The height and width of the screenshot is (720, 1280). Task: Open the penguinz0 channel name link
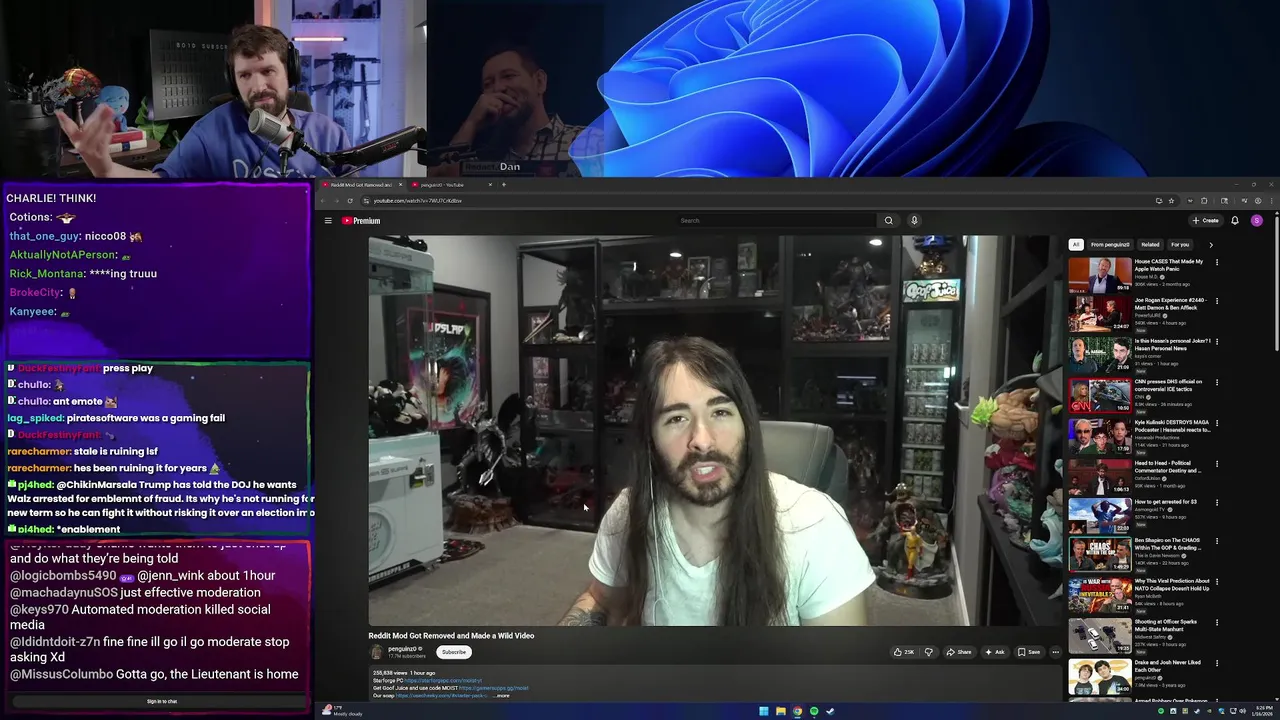pyautogui.click(x=401, y=649)
